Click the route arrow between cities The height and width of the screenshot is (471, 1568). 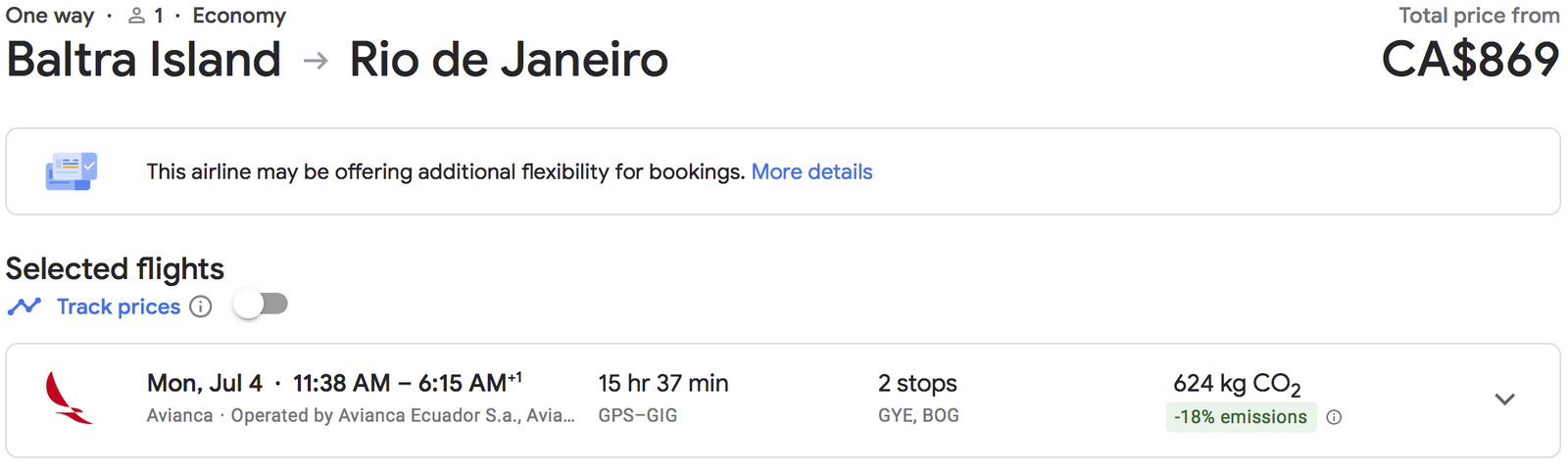coord(316,61)
